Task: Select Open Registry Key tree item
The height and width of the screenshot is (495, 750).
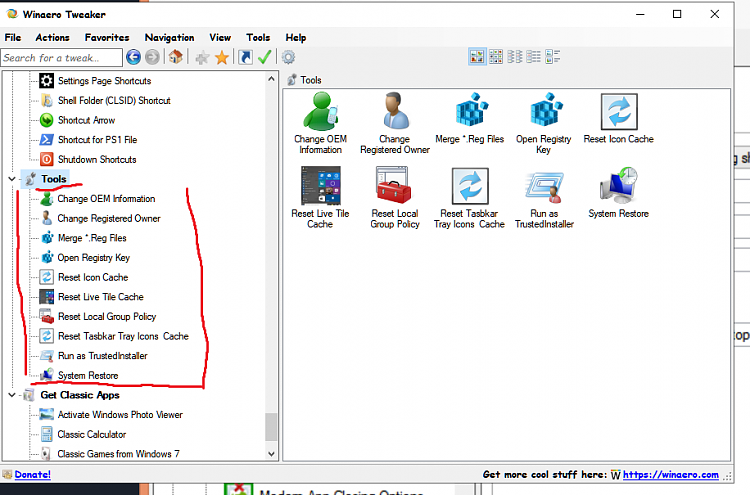Action: tap(93, 257)
